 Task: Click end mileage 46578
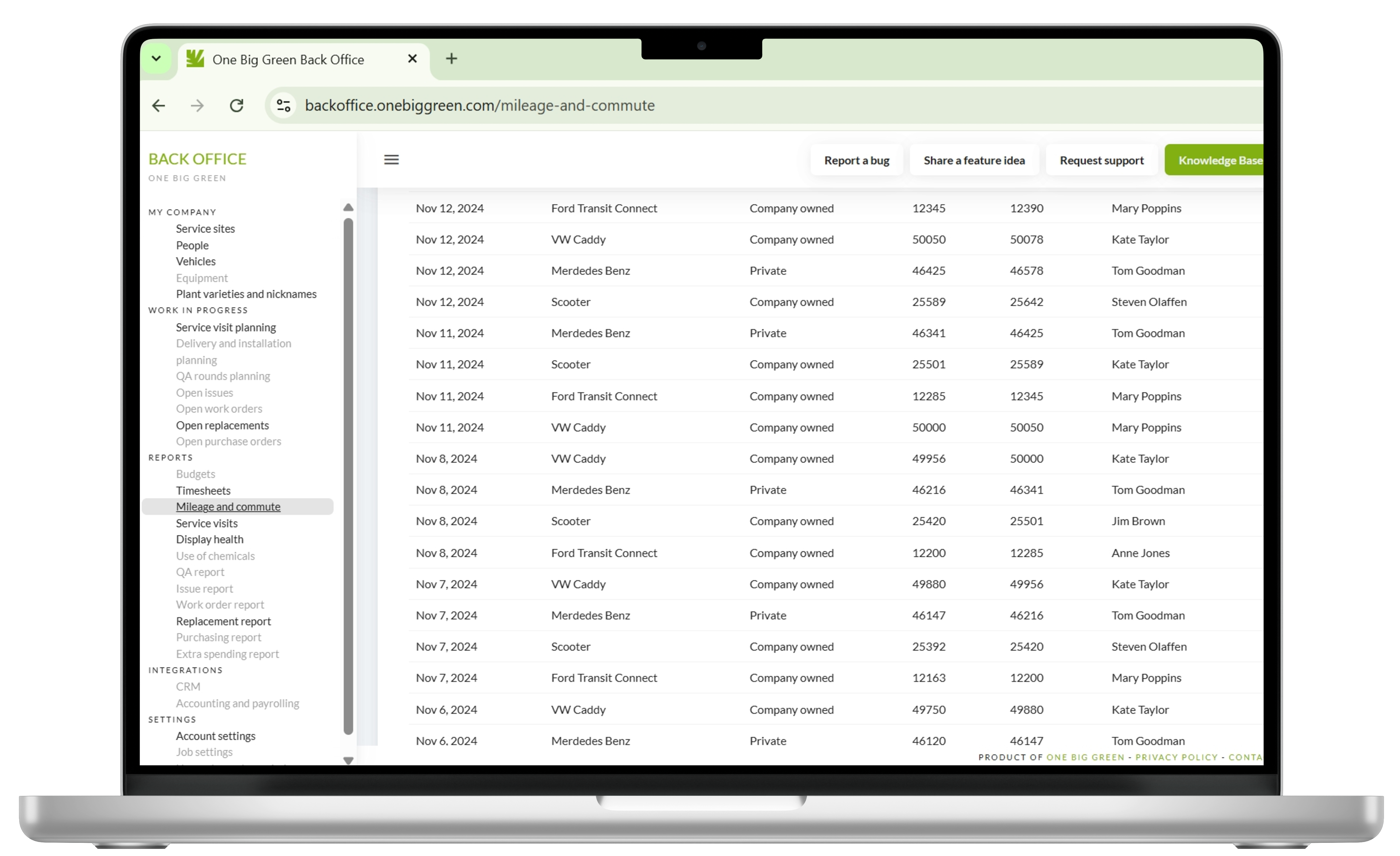tap(1026, 271)
